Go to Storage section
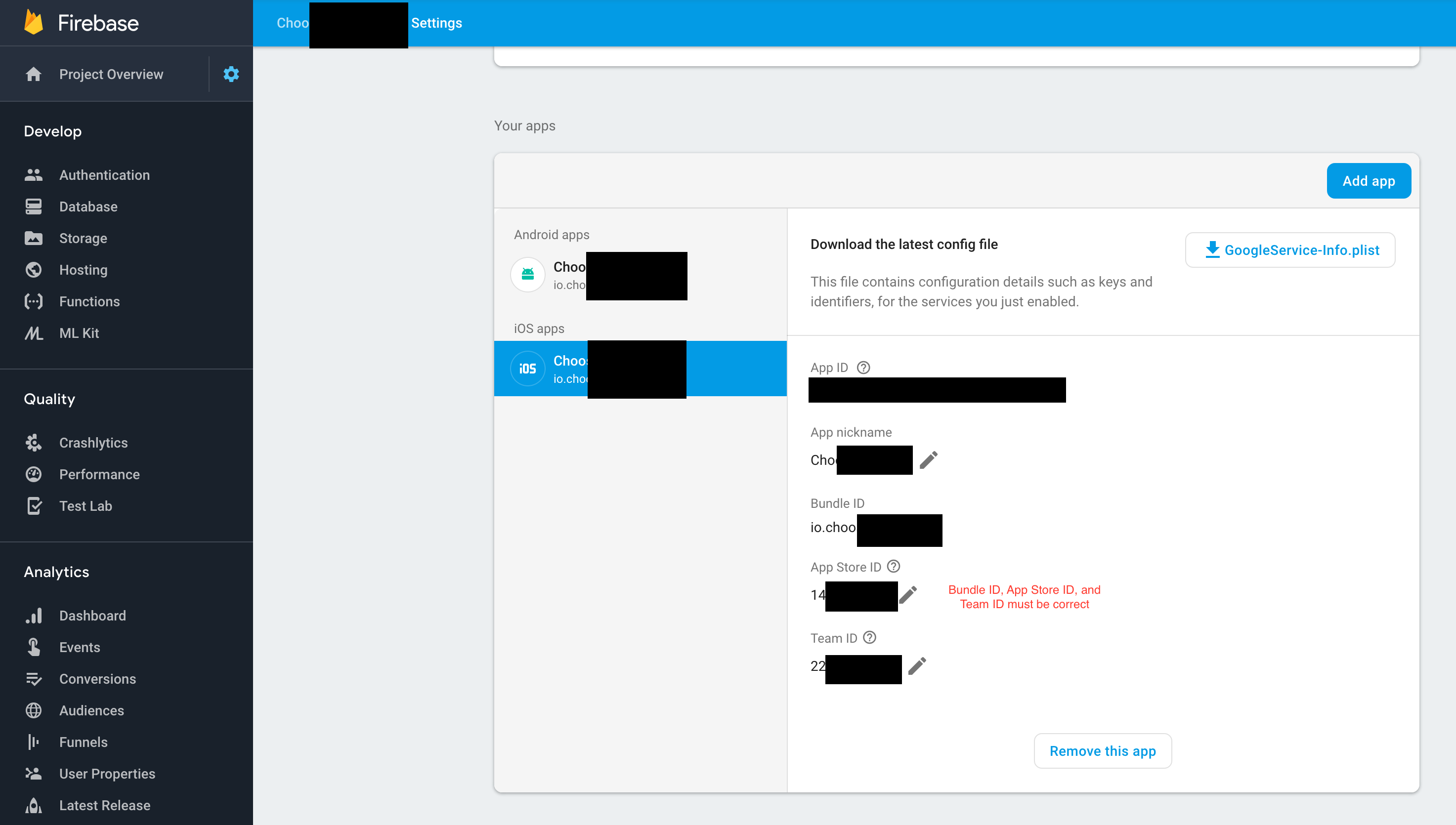This screenshot has height=825, width=1456. pos(84,238)
